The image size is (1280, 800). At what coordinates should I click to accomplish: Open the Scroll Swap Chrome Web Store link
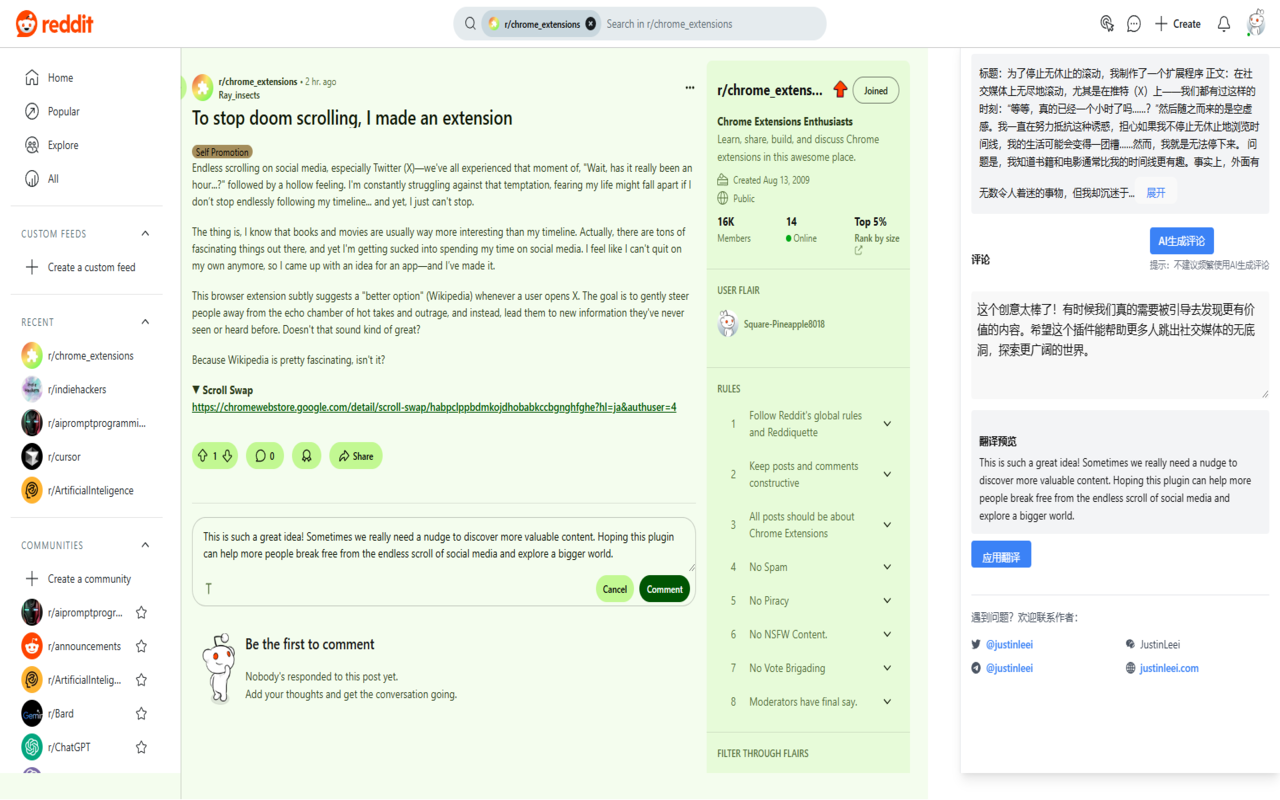coord(434,407)
